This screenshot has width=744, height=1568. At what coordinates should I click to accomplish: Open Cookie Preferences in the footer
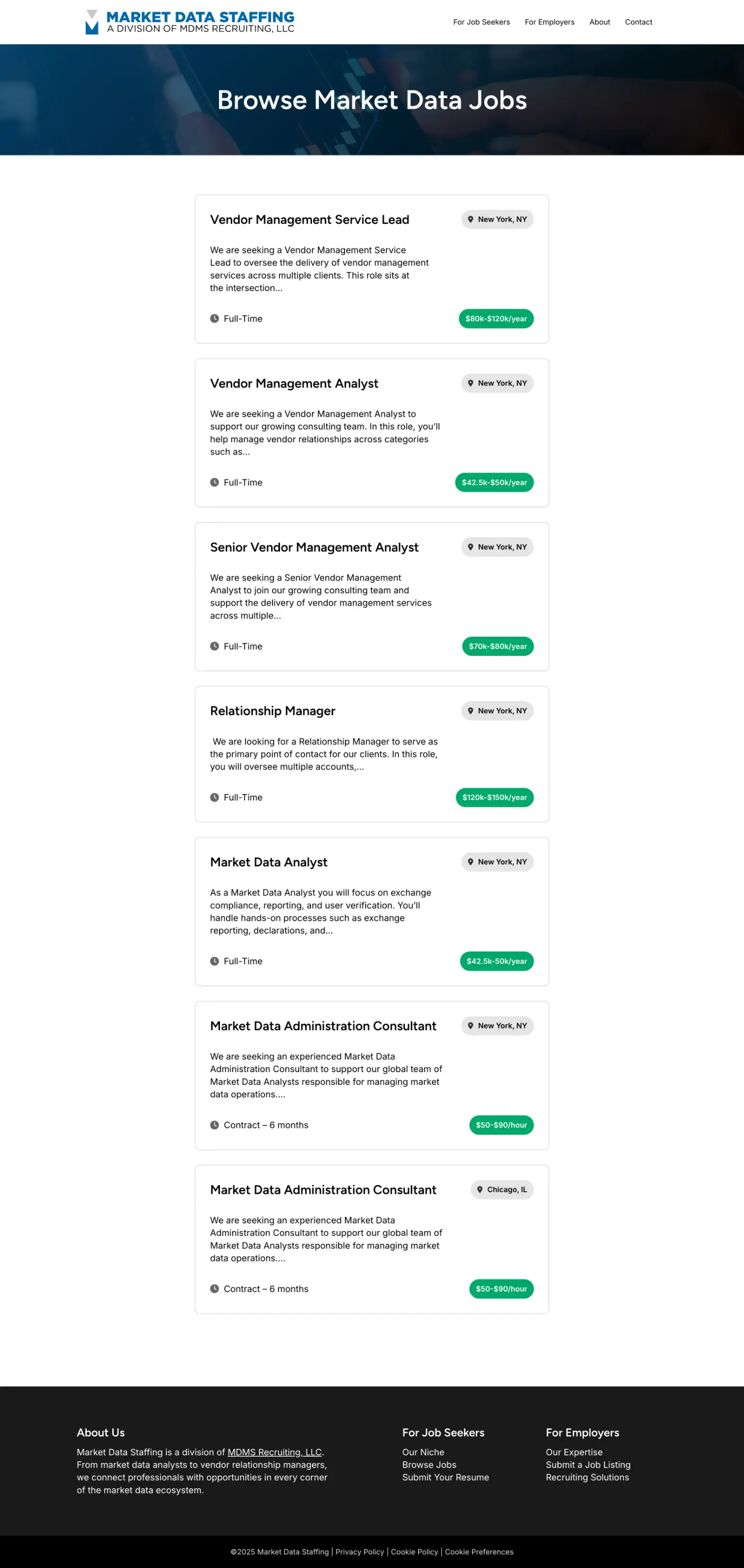click(479, 1552)
